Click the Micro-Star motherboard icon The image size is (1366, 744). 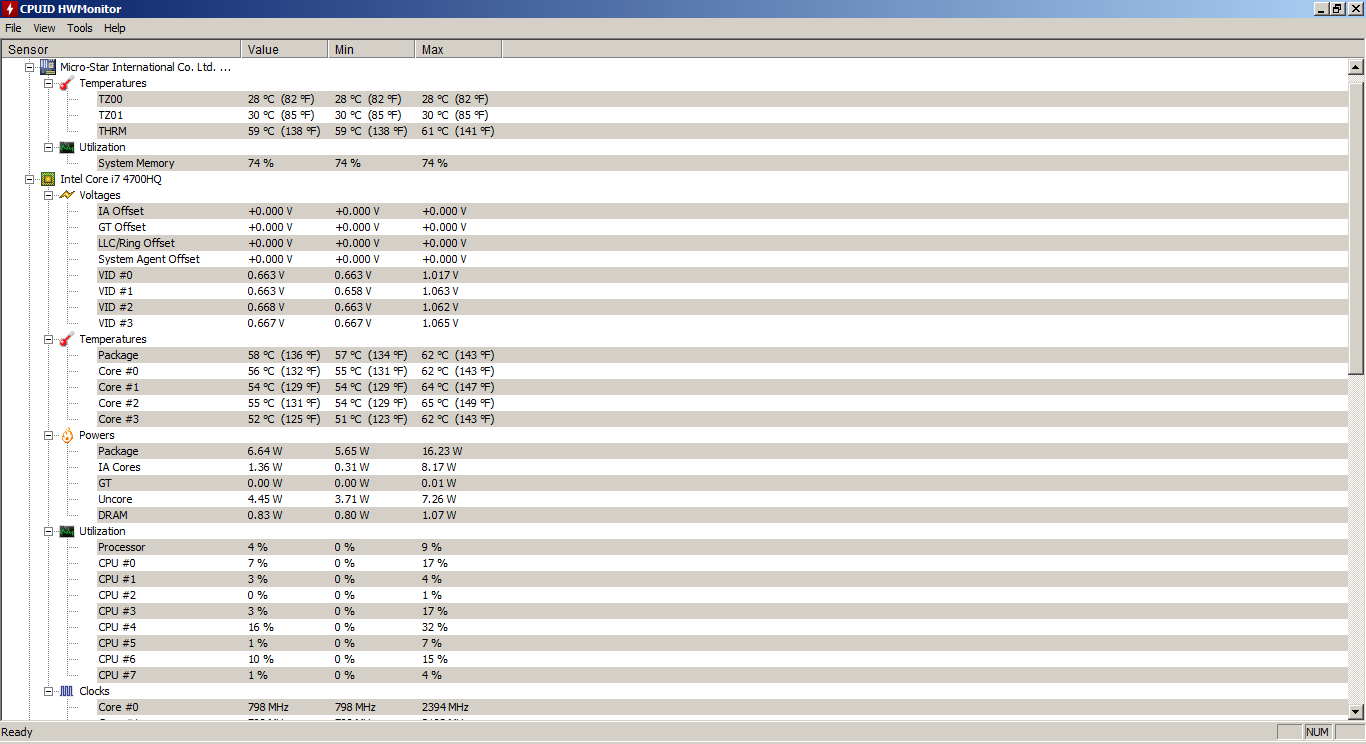[x=47, y=67]
